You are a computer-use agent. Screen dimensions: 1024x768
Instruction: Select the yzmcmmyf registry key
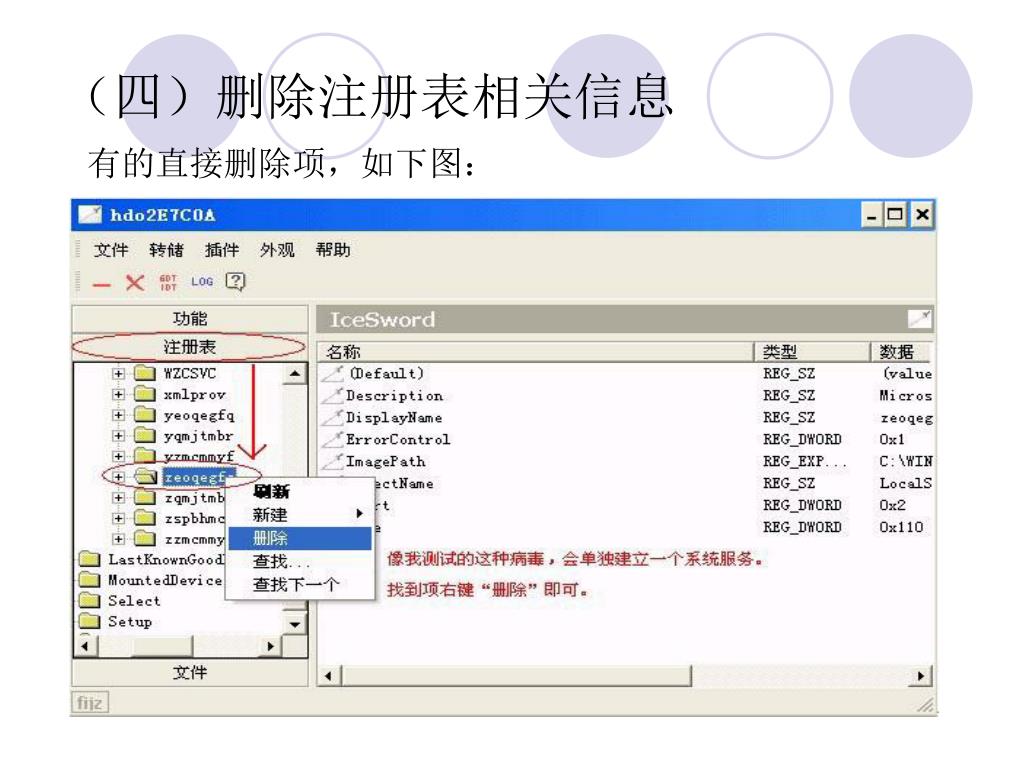(x=199, y=456)
